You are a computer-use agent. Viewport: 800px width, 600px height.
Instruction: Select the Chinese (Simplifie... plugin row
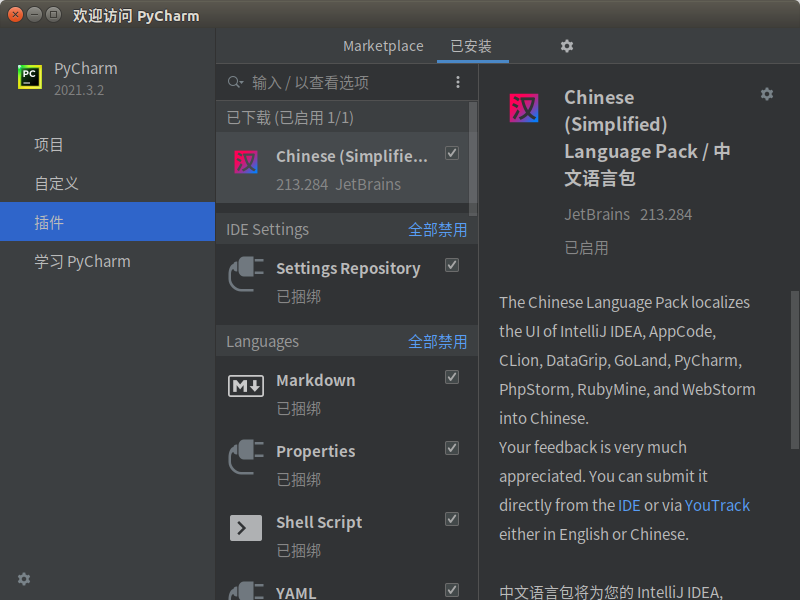tap(342, 168)
